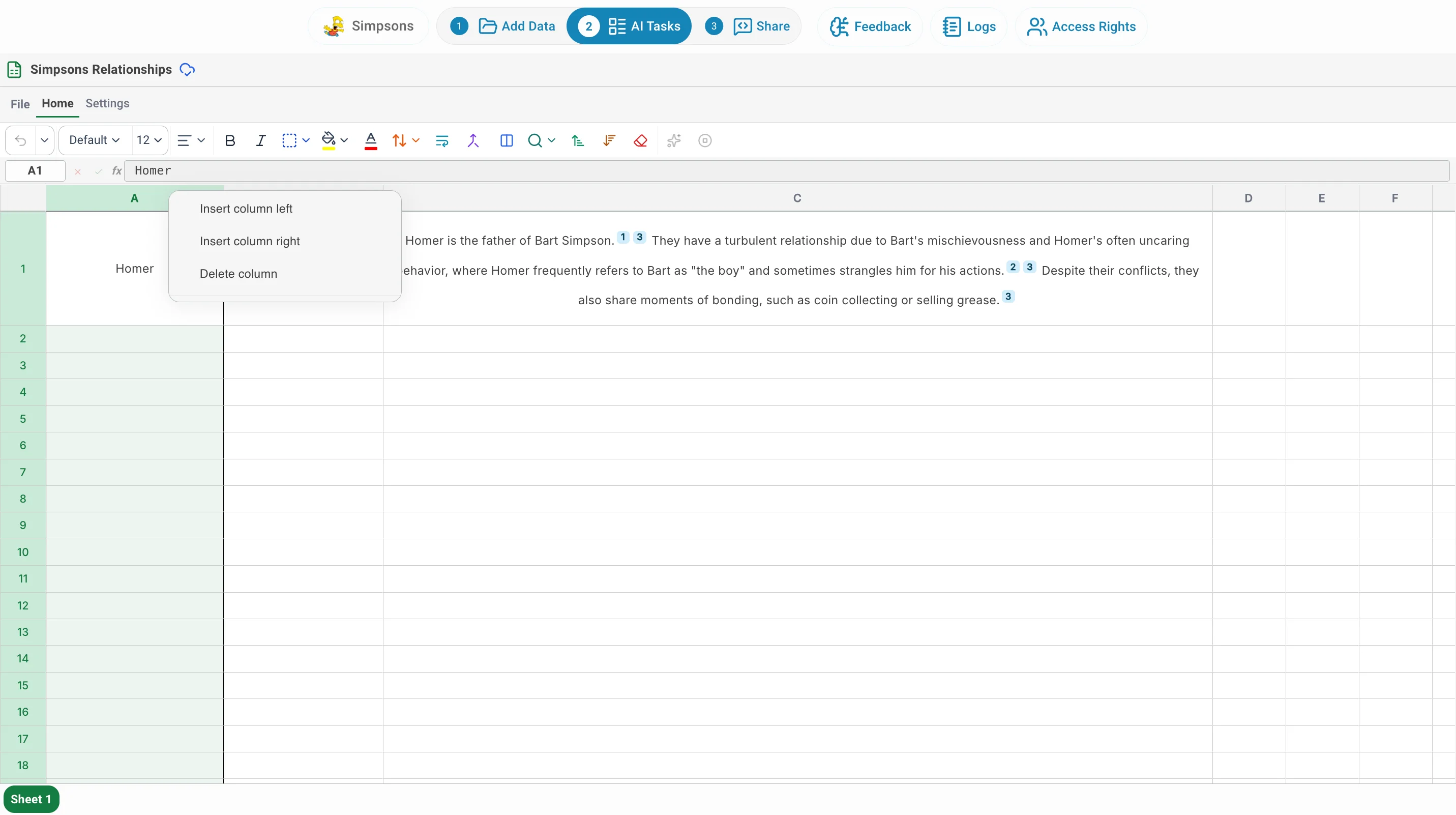Select row 1 header
The height and width of the screenshot is (815, 1456).
(x=22, y=269)
